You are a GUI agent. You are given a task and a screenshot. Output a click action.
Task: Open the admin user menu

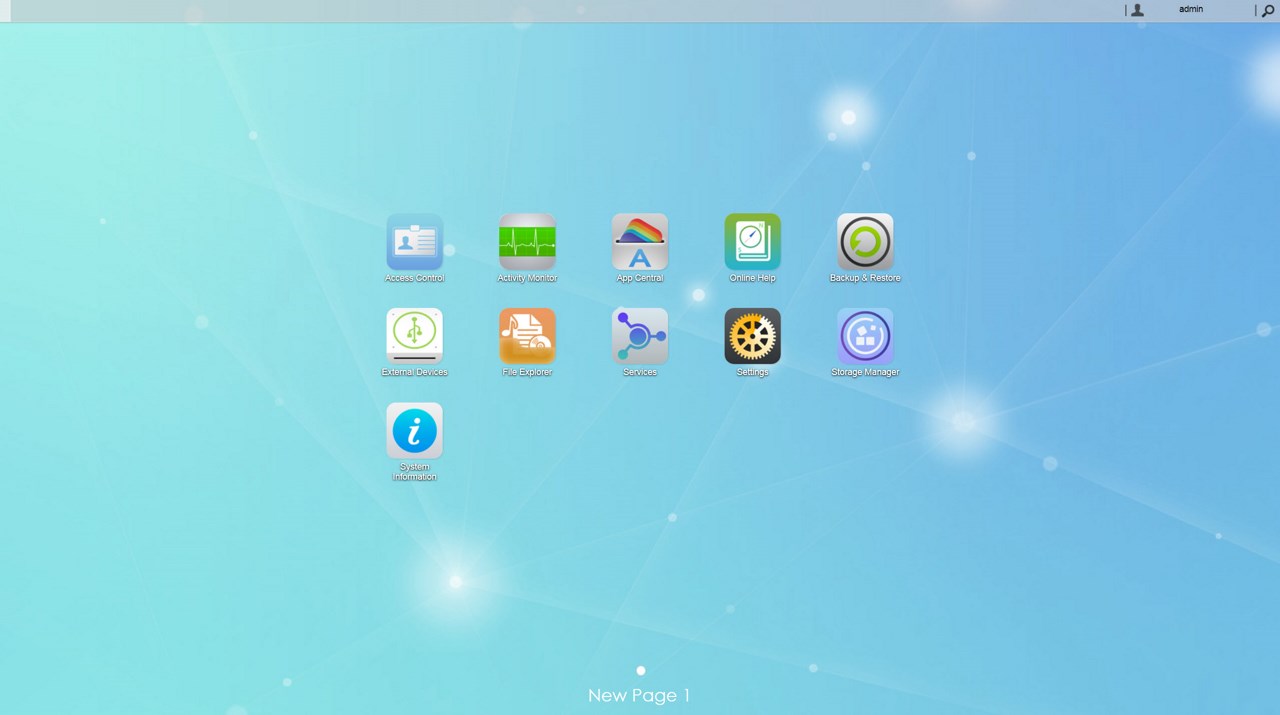(x=1191, y=9)
